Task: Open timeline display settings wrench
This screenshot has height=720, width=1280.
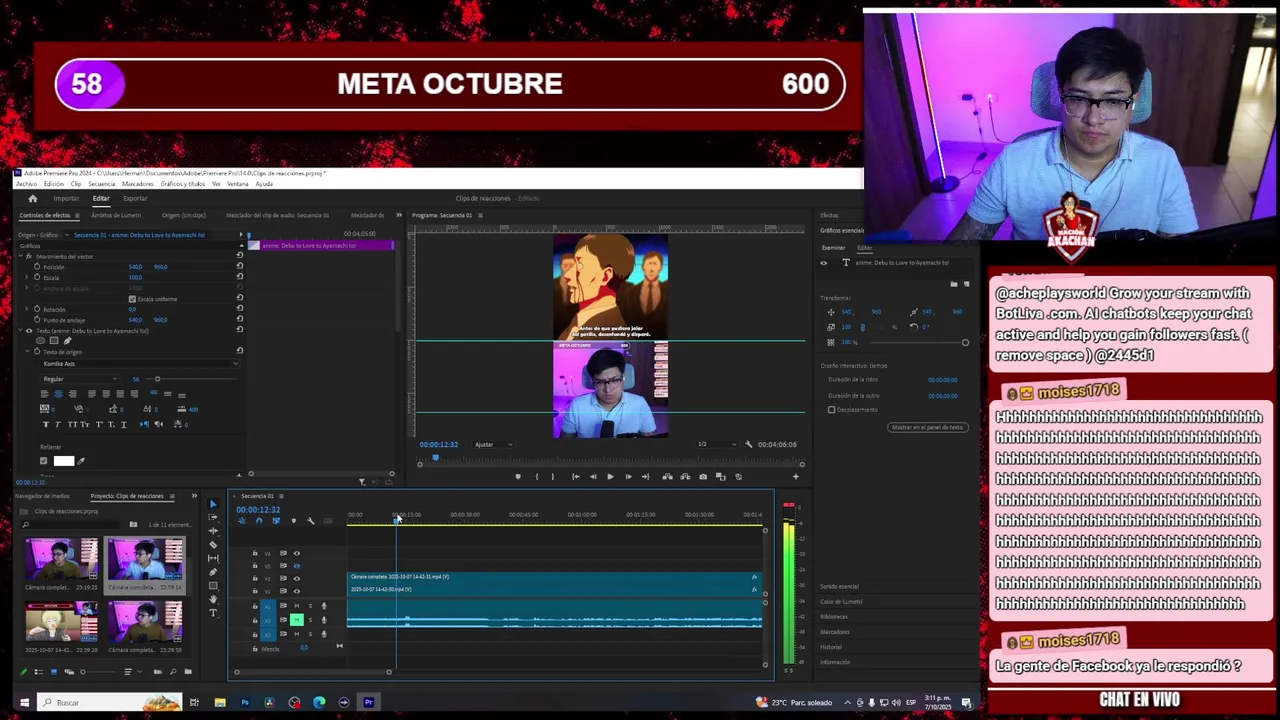Action: click(x=310, y=521)
